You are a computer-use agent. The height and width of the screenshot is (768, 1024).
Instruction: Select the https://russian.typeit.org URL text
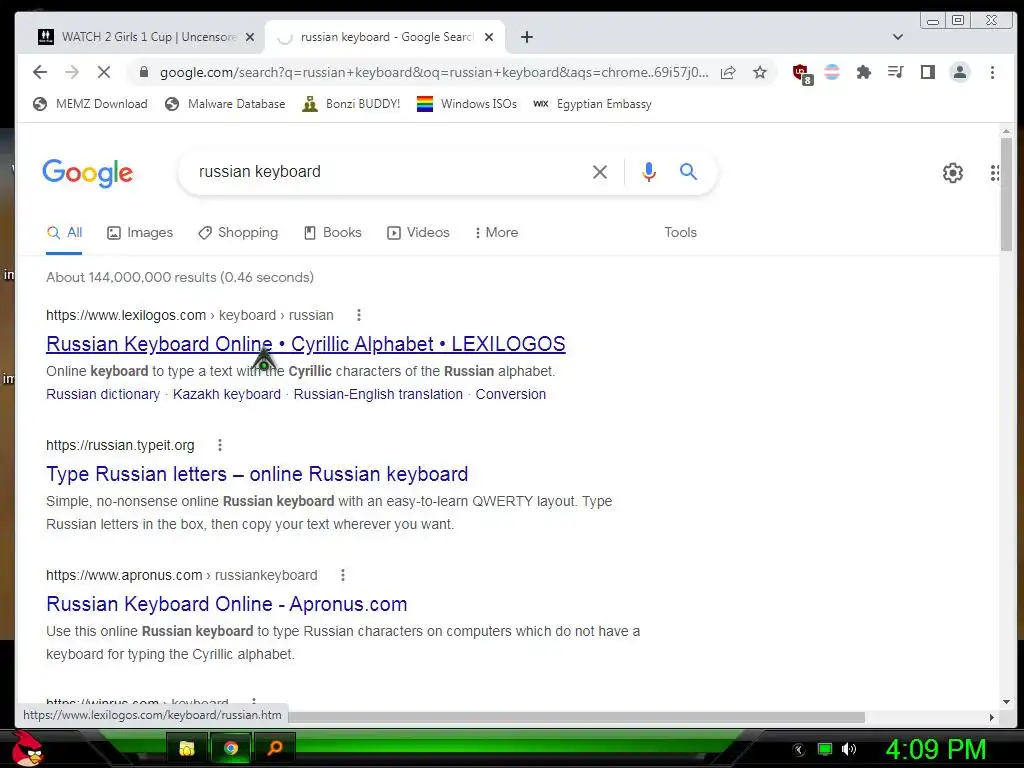[120, 445]
